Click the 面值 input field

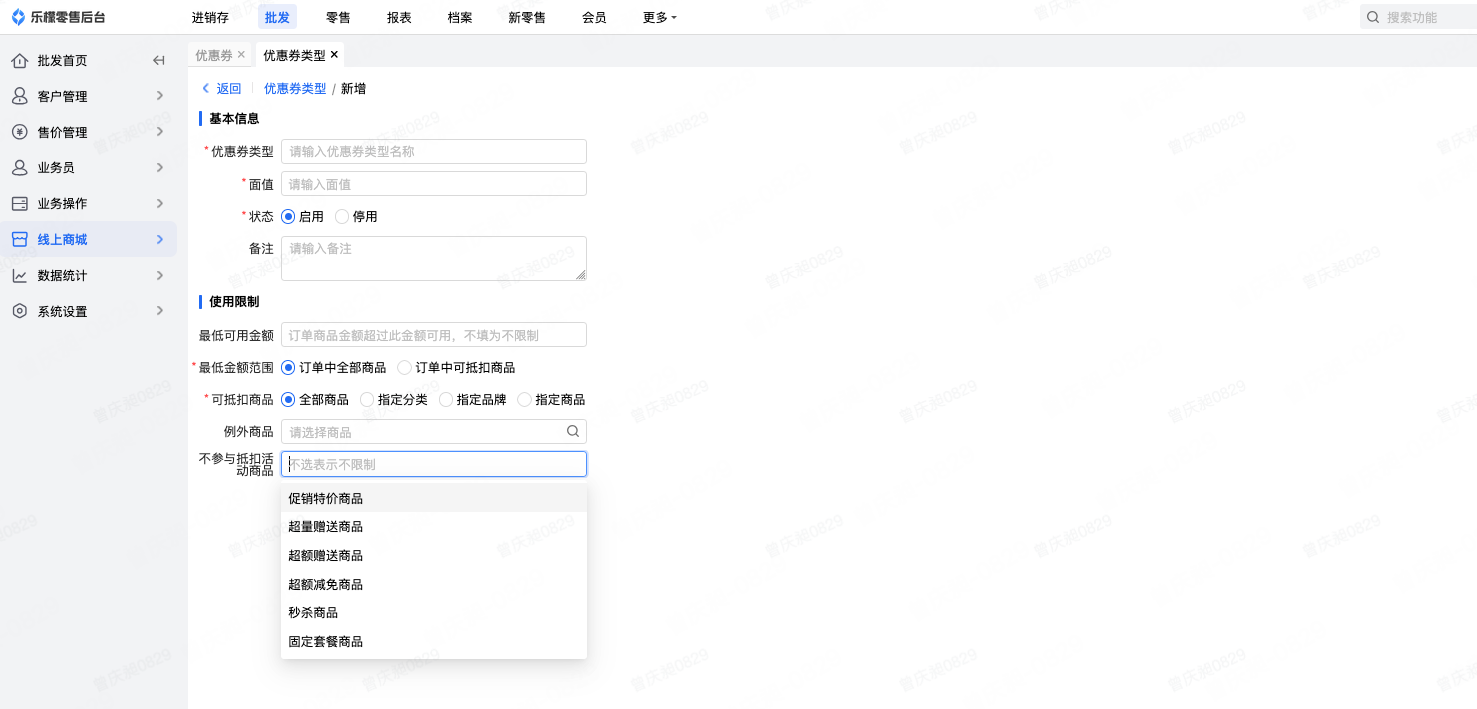(434, 184)
